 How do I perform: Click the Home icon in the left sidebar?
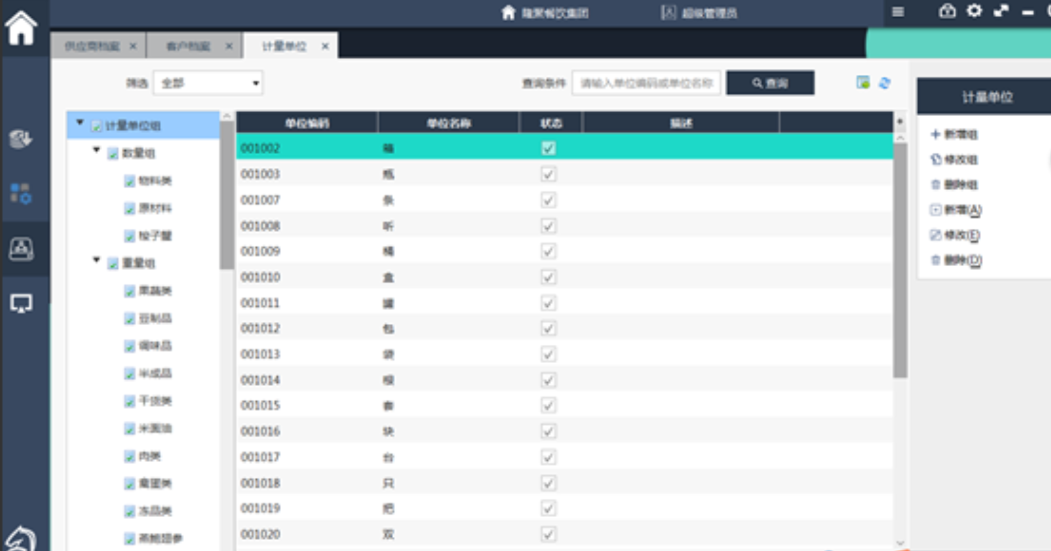[22, 28]
